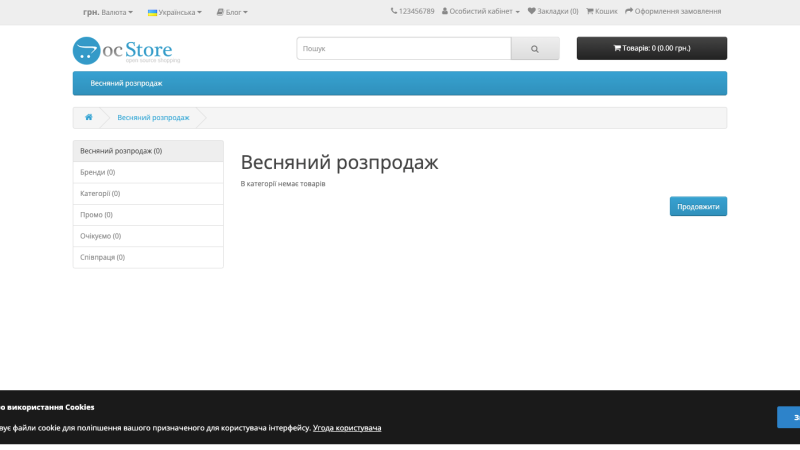Open Особистий кабінет account dropdown

click(481, 11)
